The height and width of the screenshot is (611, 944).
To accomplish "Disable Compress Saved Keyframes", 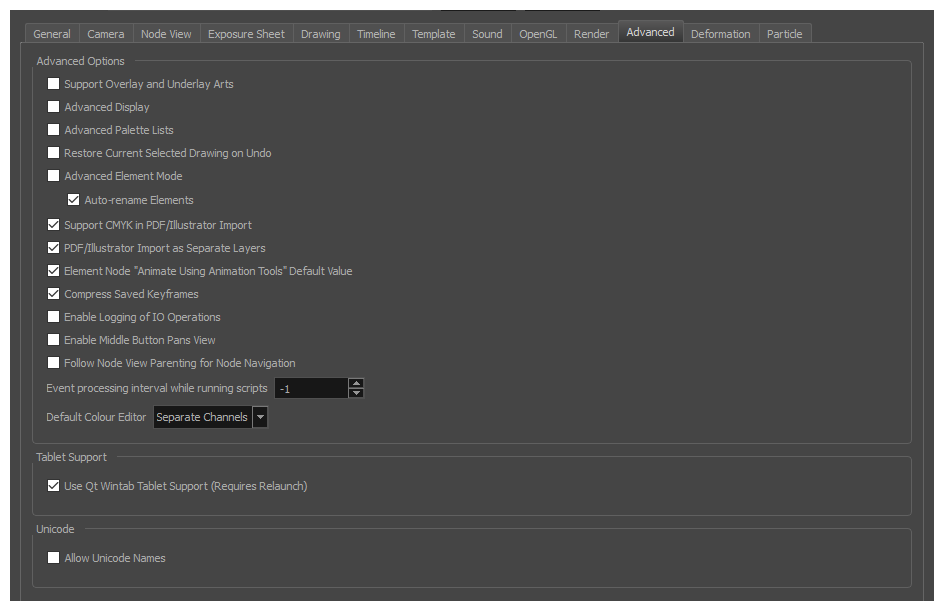I will pos(53,293).
